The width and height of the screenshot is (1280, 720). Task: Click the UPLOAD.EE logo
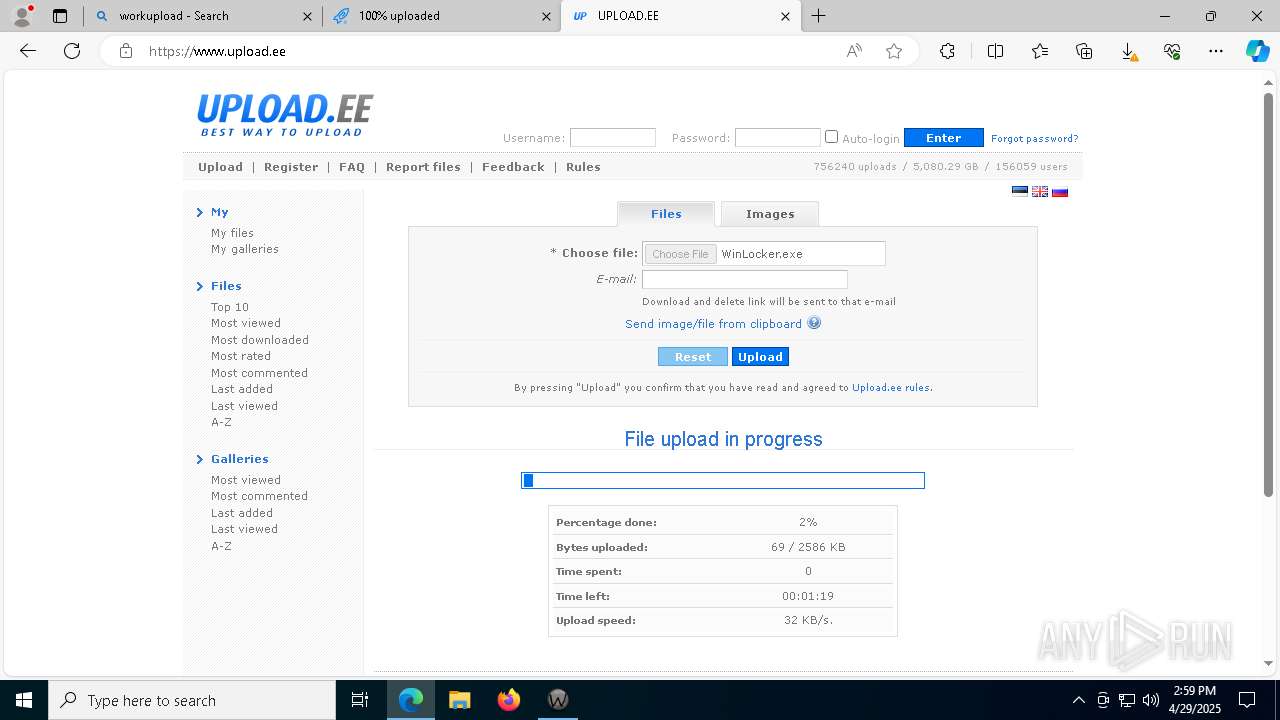coord(284,115)
